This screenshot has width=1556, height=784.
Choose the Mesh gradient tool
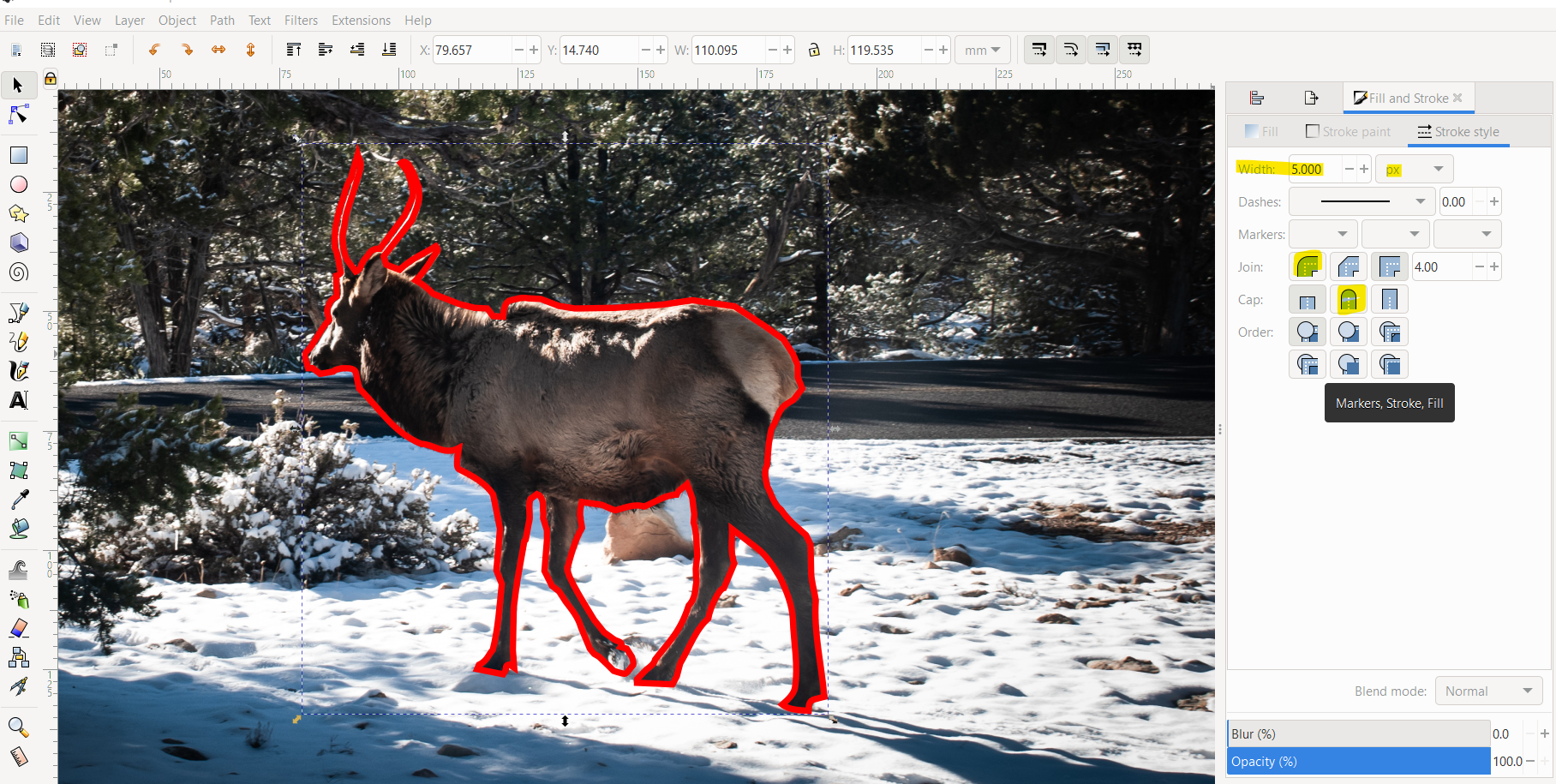pyautogui.click(x=18, y=470)
